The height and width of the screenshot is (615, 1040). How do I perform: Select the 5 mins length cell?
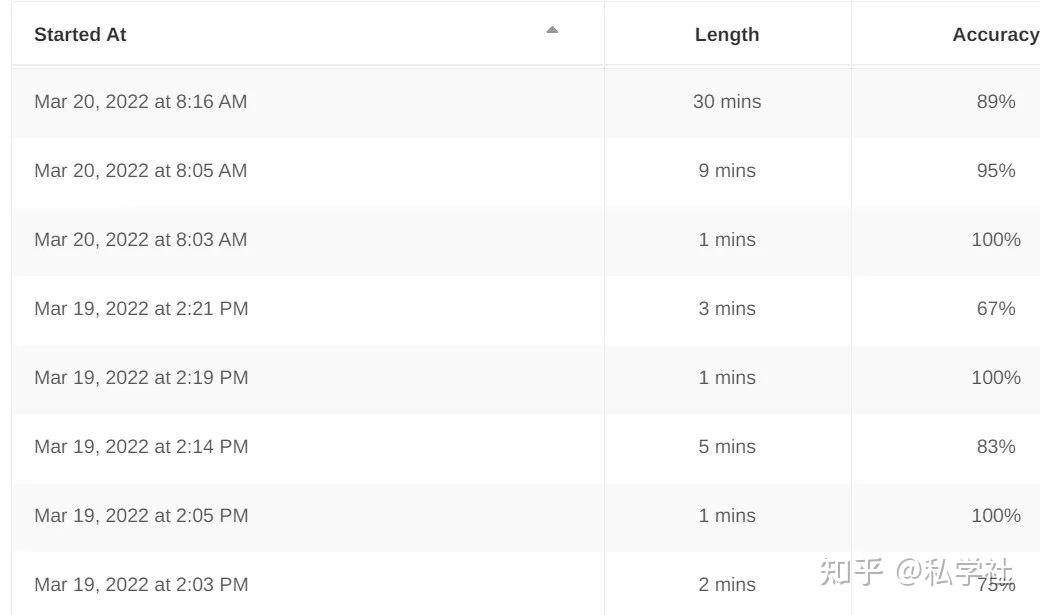(727, 446)
